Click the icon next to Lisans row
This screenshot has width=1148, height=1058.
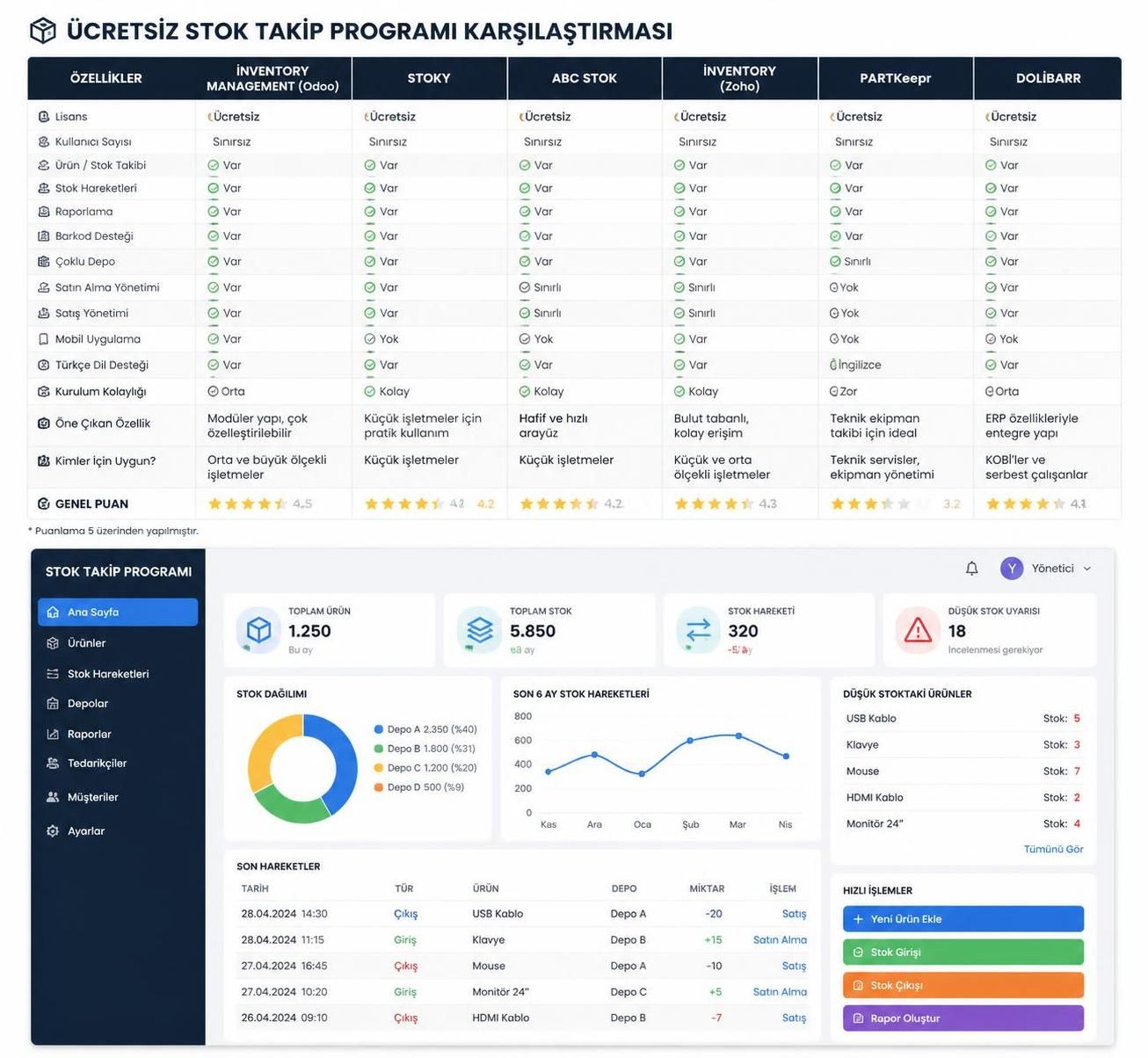[44, 117]
